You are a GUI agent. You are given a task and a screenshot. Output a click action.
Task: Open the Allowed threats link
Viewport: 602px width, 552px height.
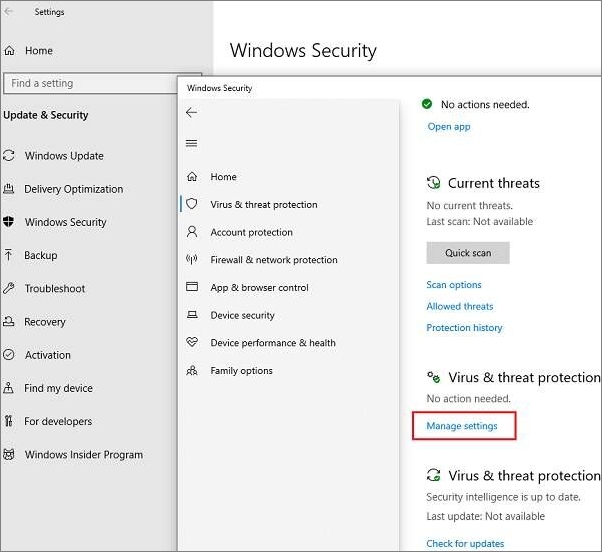[x=460, y=306]
